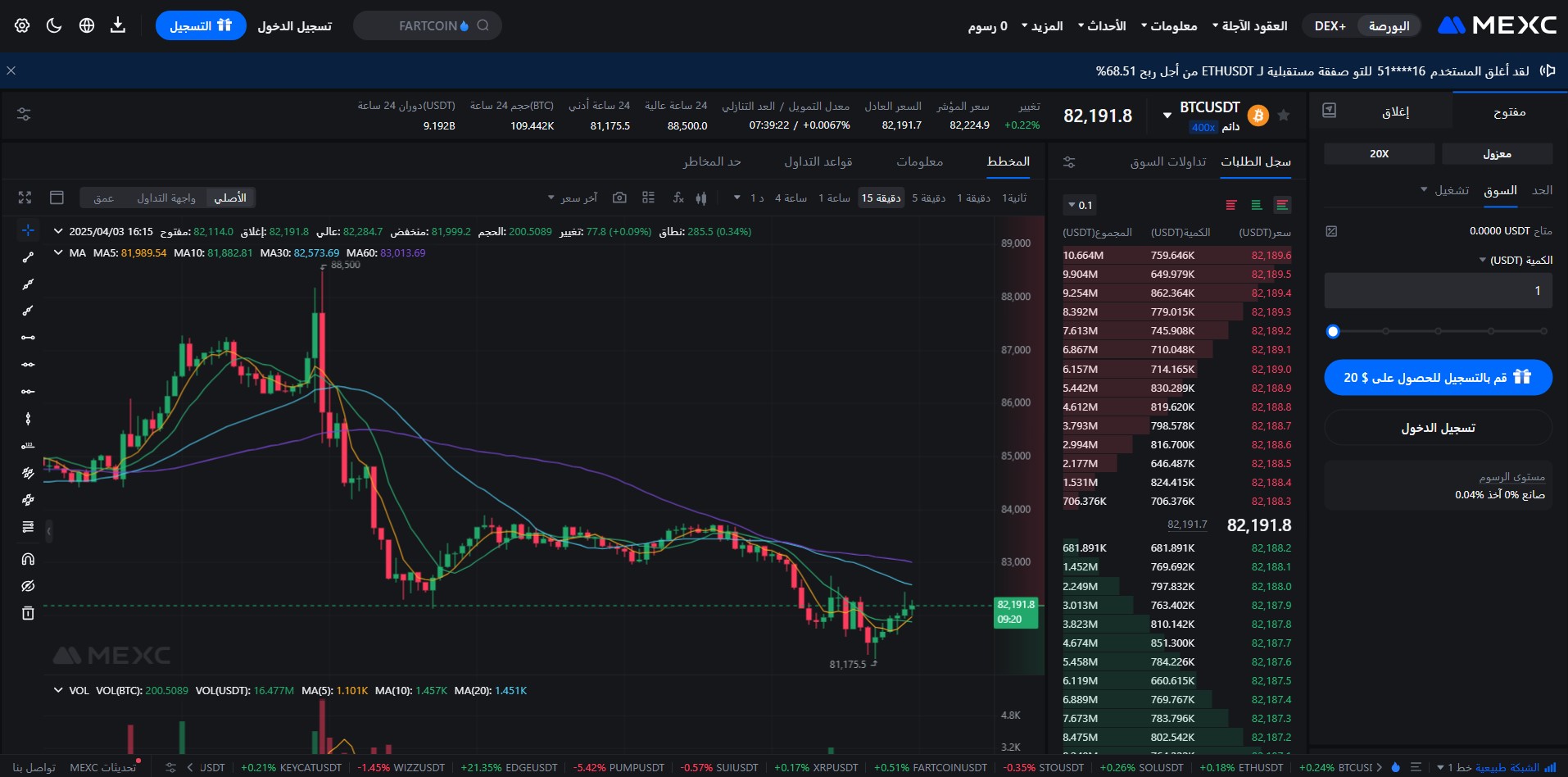Open حد المخاطر tab
1568x777 pixels.
coord(712,161)
